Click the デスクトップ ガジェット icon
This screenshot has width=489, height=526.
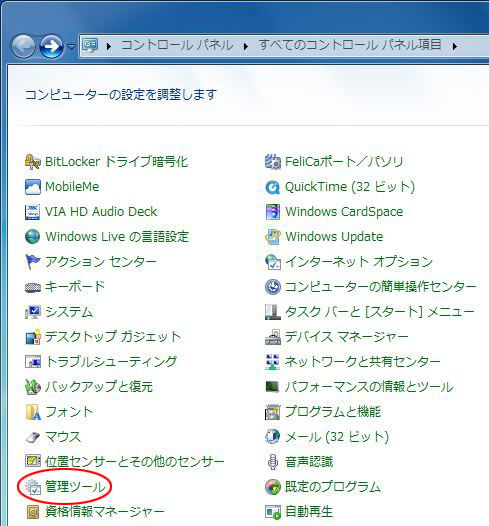(33, 337)
